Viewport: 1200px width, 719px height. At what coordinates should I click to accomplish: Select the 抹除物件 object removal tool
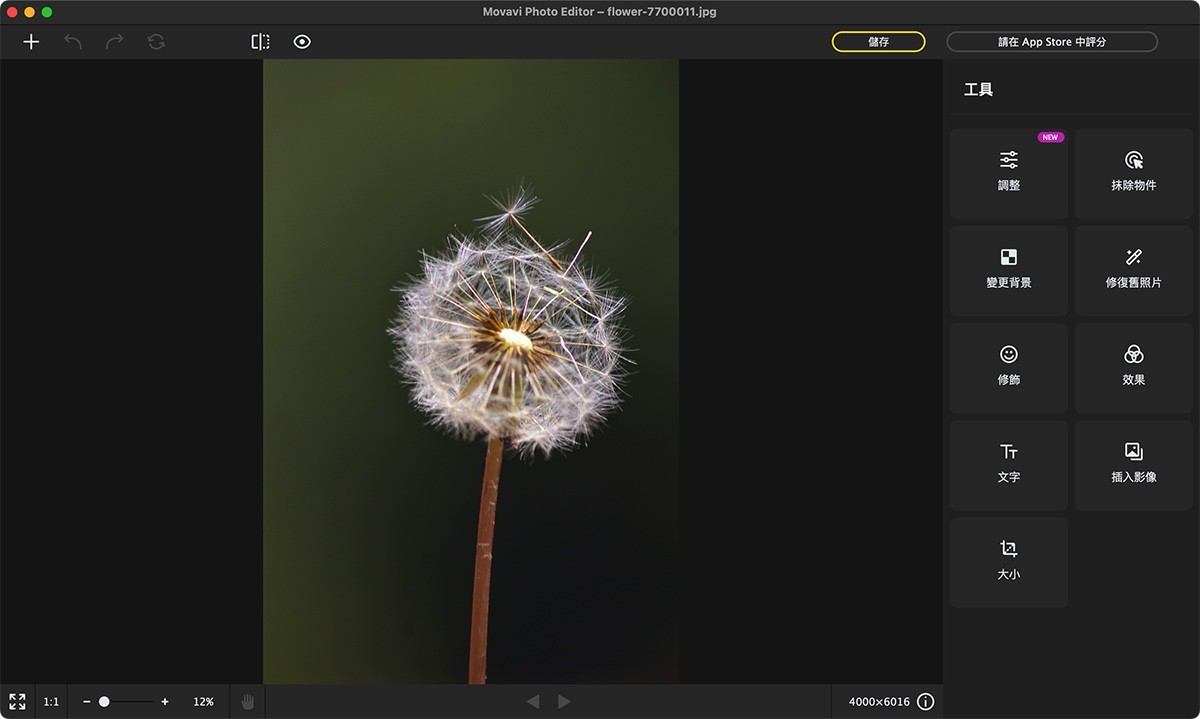tap(1133, 172)
